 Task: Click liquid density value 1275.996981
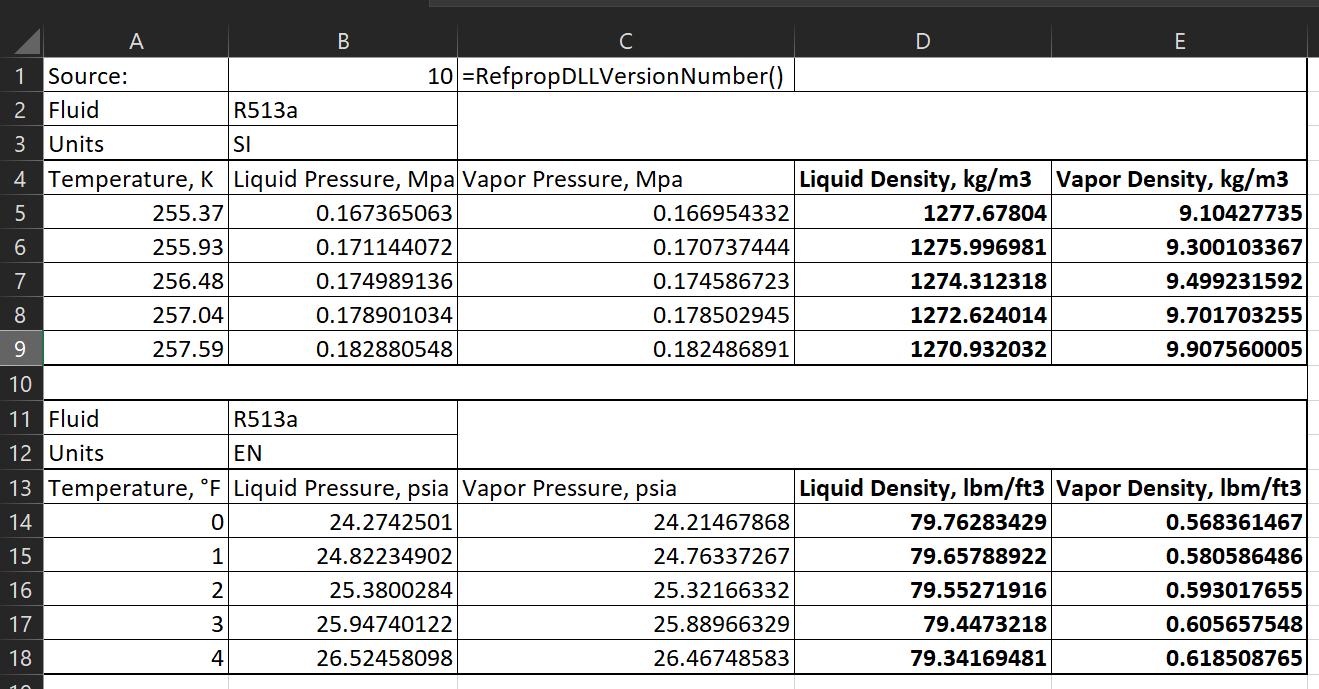pos(923,247)
